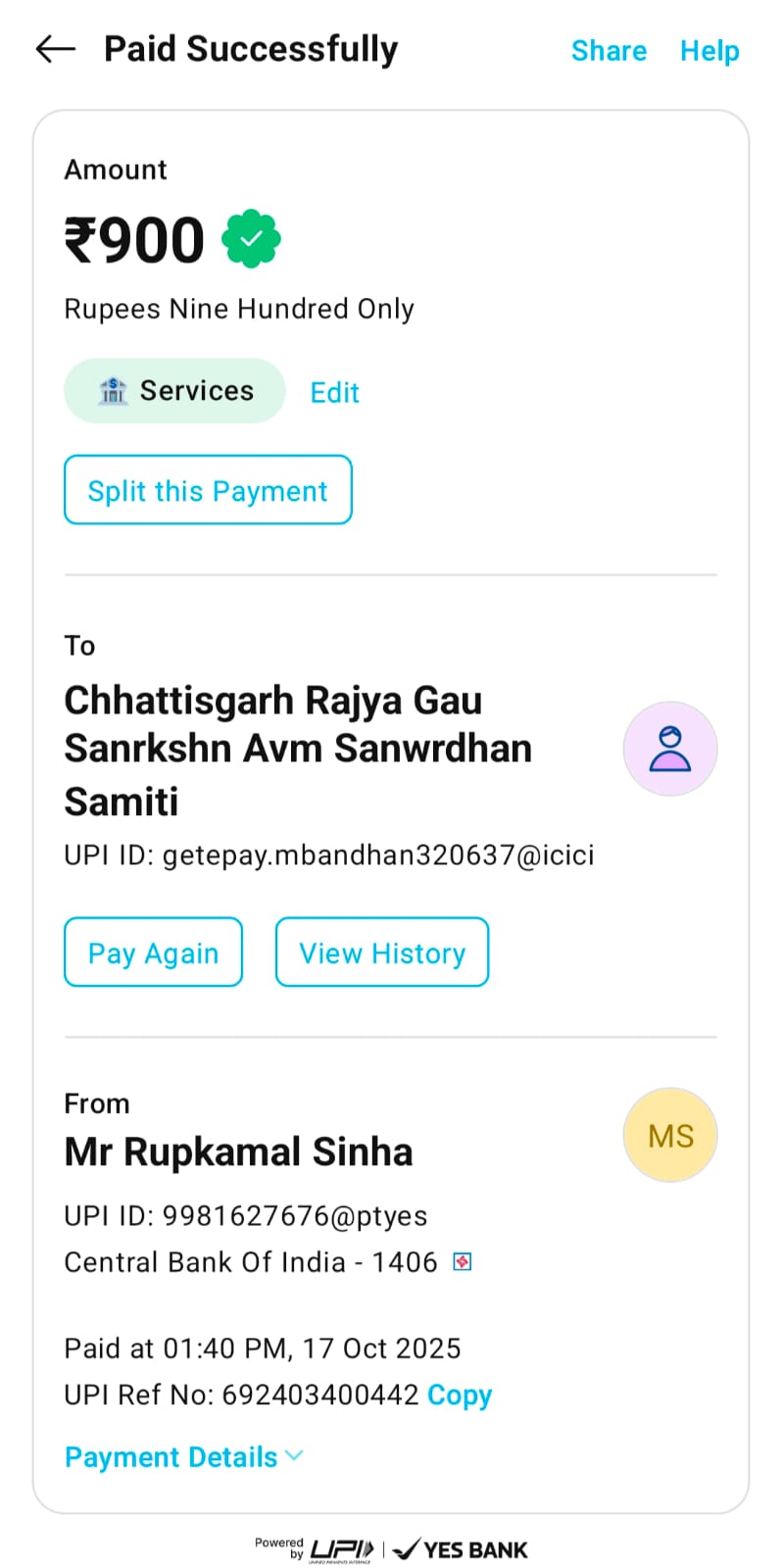This screenshot has height=1568, width=782.
Task: Share the payment receipt
Action: [609, 51]
